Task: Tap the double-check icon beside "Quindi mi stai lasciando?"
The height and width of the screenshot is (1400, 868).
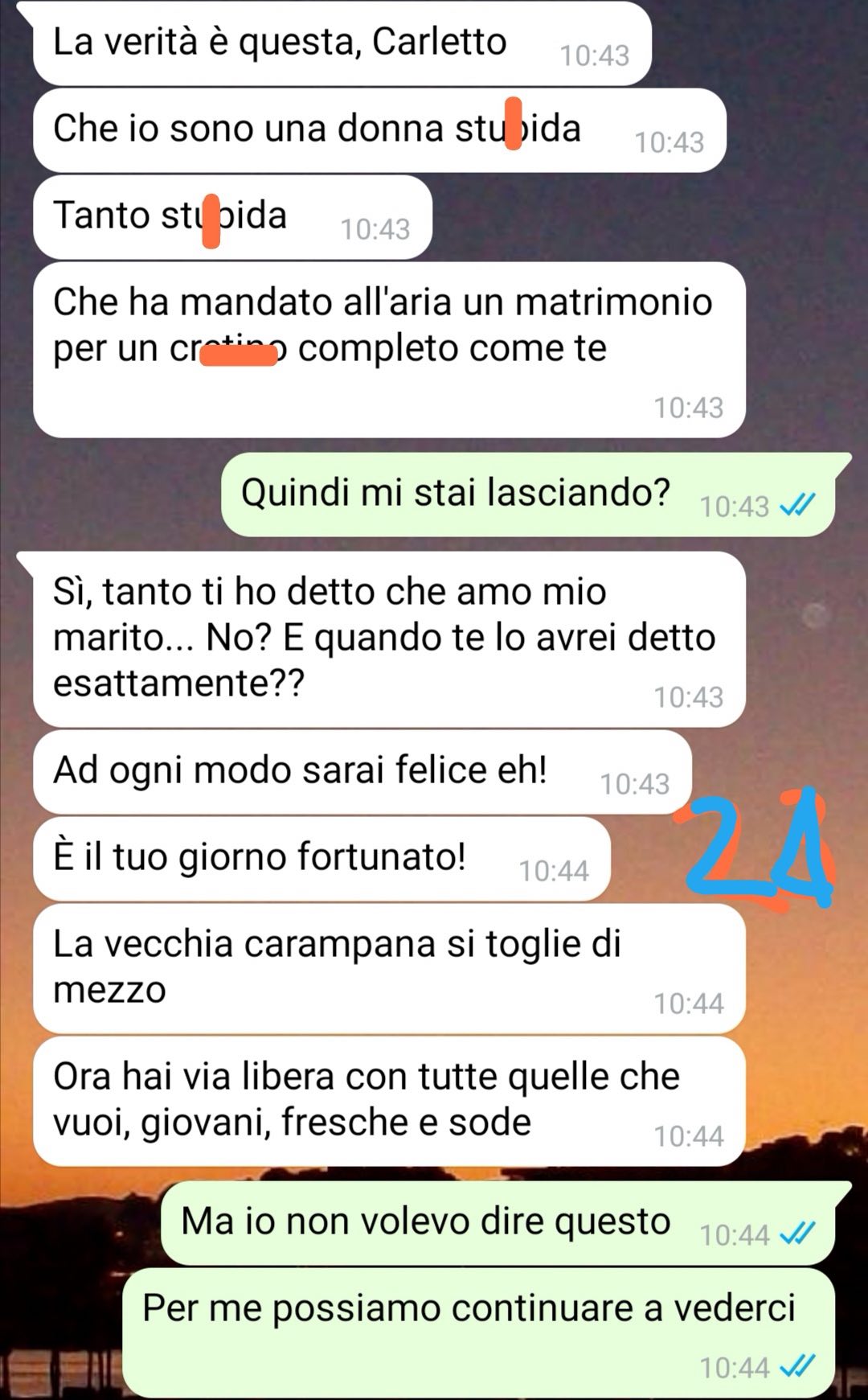Action: (798, 505)
